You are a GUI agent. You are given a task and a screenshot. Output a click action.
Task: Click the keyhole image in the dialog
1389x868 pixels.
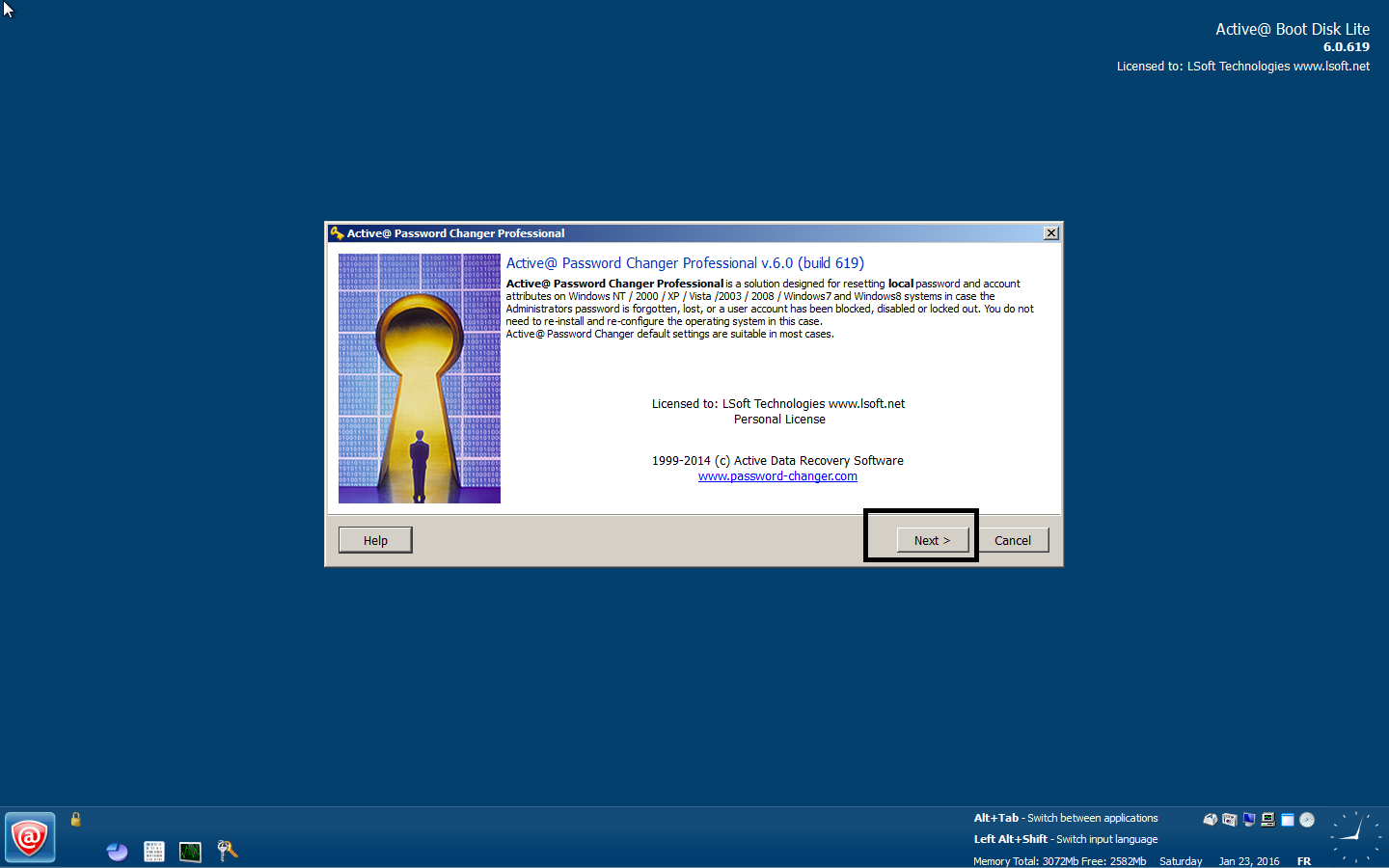(420, 378)
